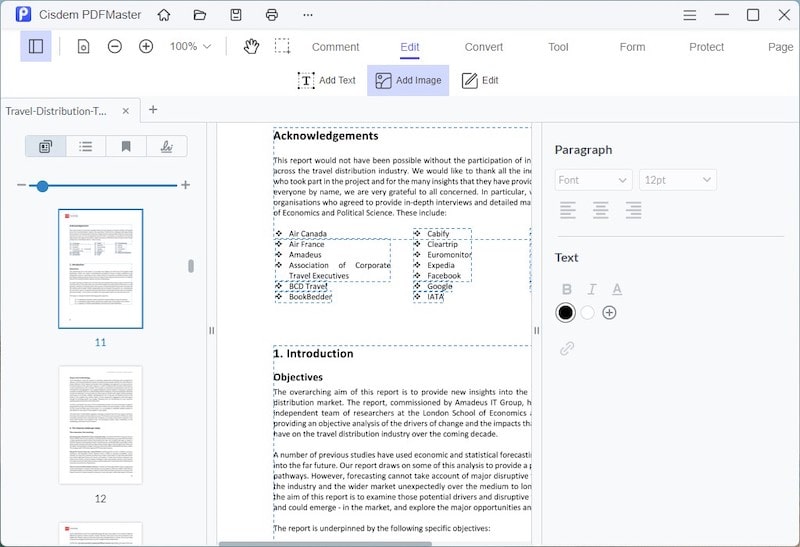
Task: Select the page 12 thumbnail
Action: pos(100,426)
